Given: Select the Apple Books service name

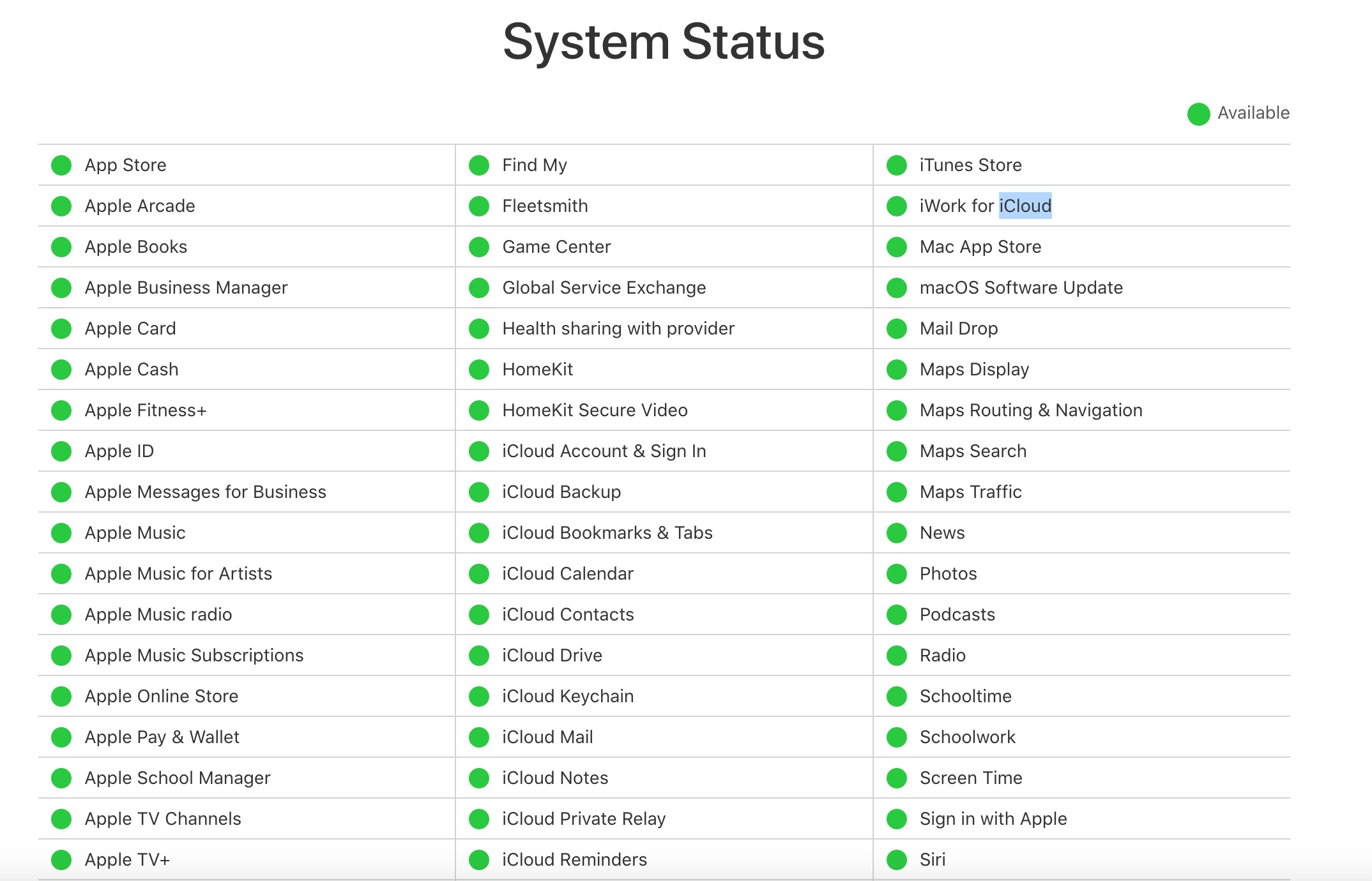Looking at the screenshot, I should tap(136, 247).
